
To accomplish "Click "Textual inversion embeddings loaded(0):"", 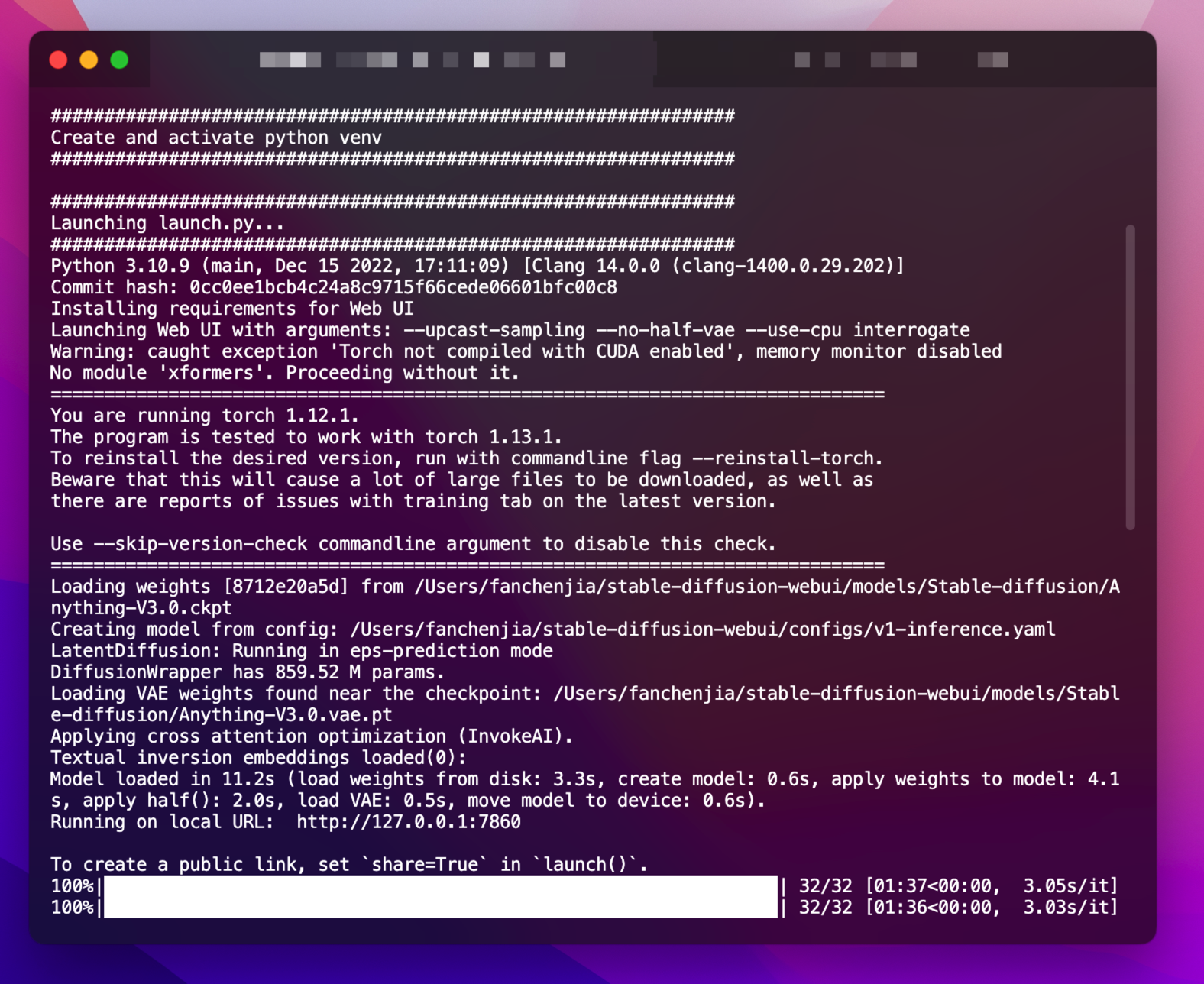I will click(x=258, y=758).
